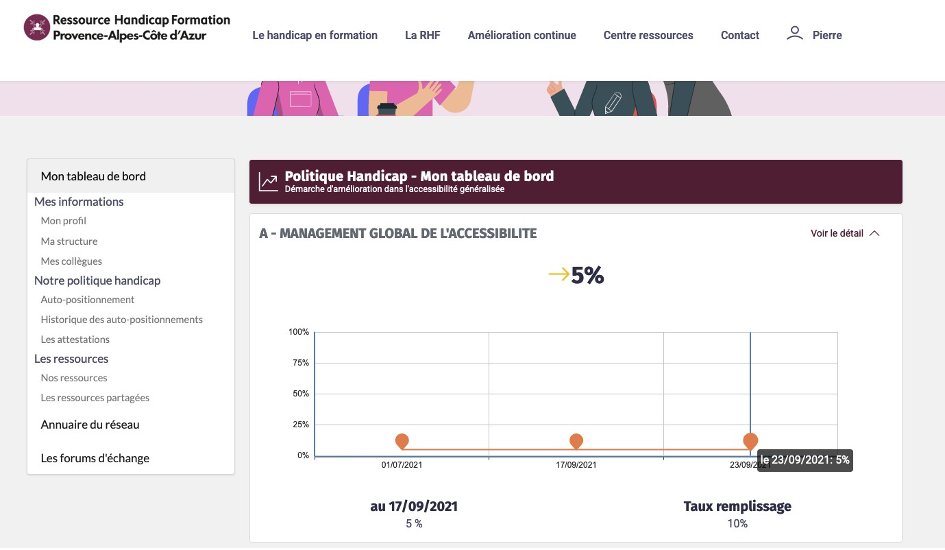The width and height of the screenshot is (945, 550).
Task: Open Mon profil in the sidebar
Action: pyautogui.click(x=63, y=220)
